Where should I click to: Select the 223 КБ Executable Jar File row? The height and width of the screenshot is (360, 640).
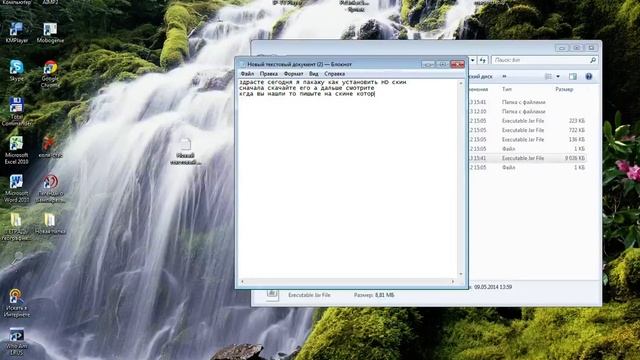click(x=527, y=121)
